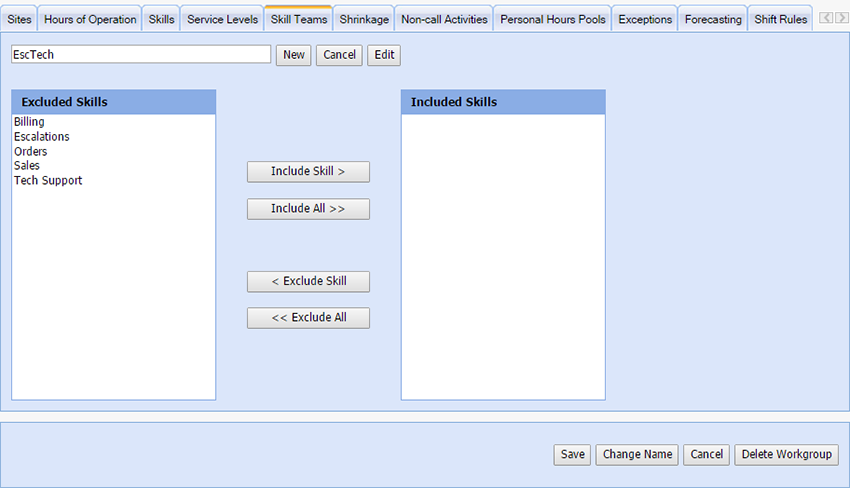Switch to the Hours of Operation tab

click(90, 19)
